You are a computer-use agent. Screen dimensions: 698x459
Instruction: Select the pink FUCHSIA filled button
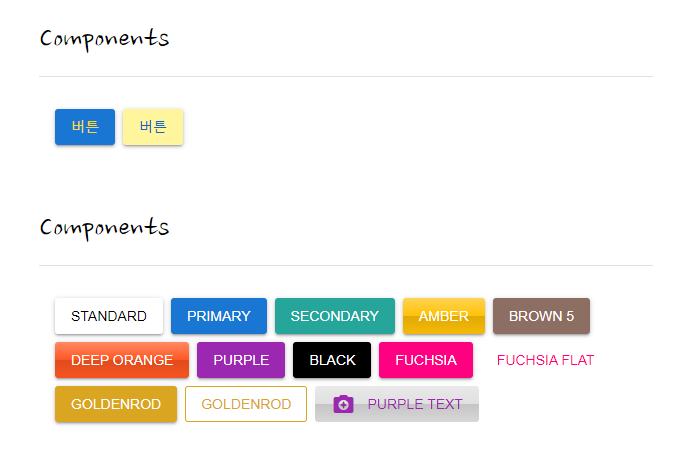[426, 360]
